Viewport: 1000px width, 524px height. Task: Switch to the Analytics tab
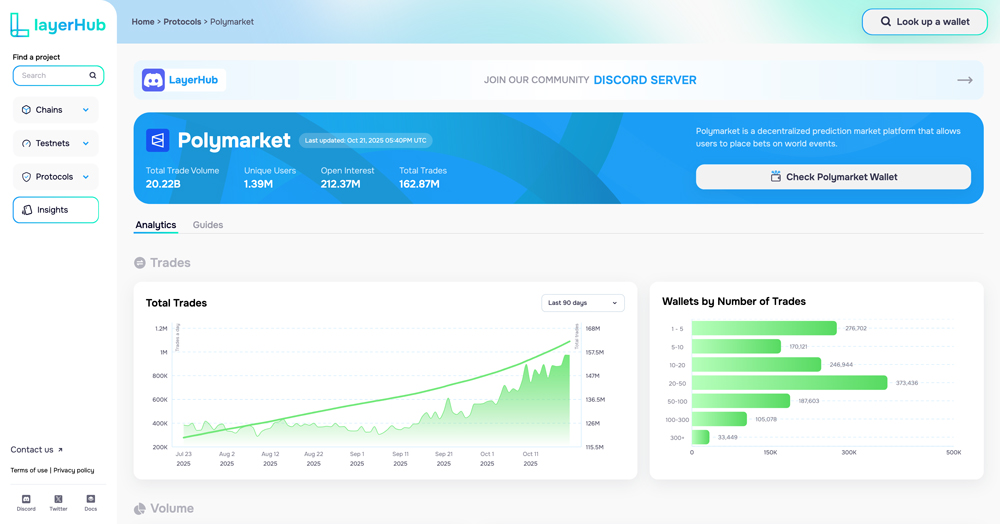(x=156, y=225)
